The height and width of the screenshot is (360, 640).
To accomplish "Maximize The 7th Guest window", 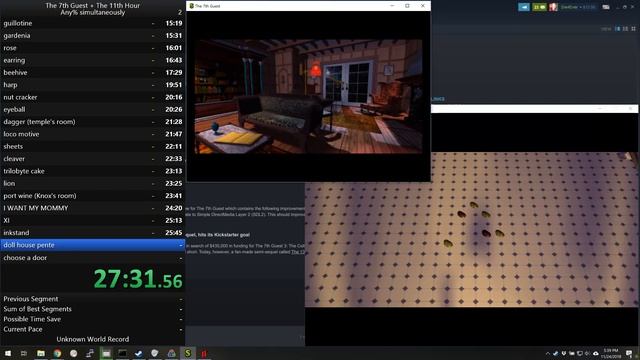I will point(407,6).
